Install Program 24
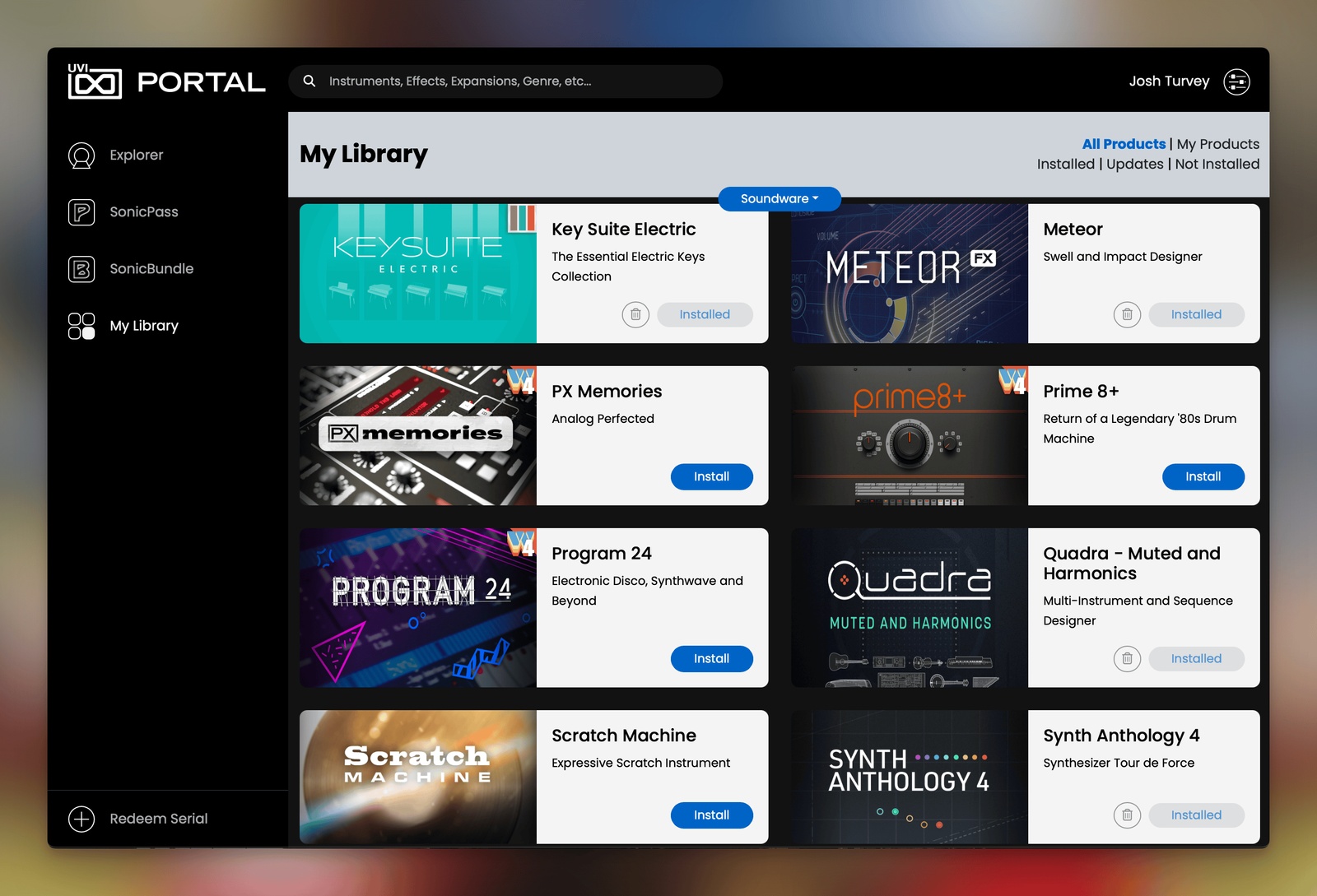Screen dimensions: 1317x896 (x=712, y=658)
